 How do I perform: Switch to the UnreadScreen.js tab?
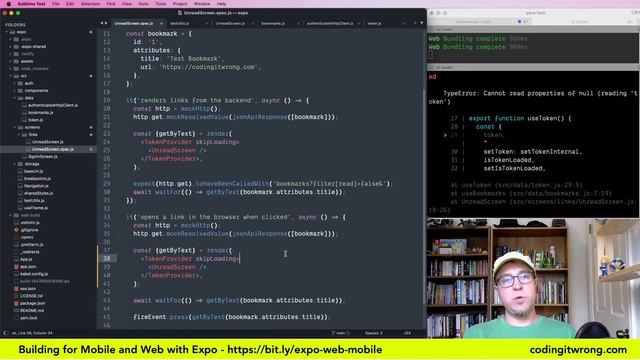230,23
